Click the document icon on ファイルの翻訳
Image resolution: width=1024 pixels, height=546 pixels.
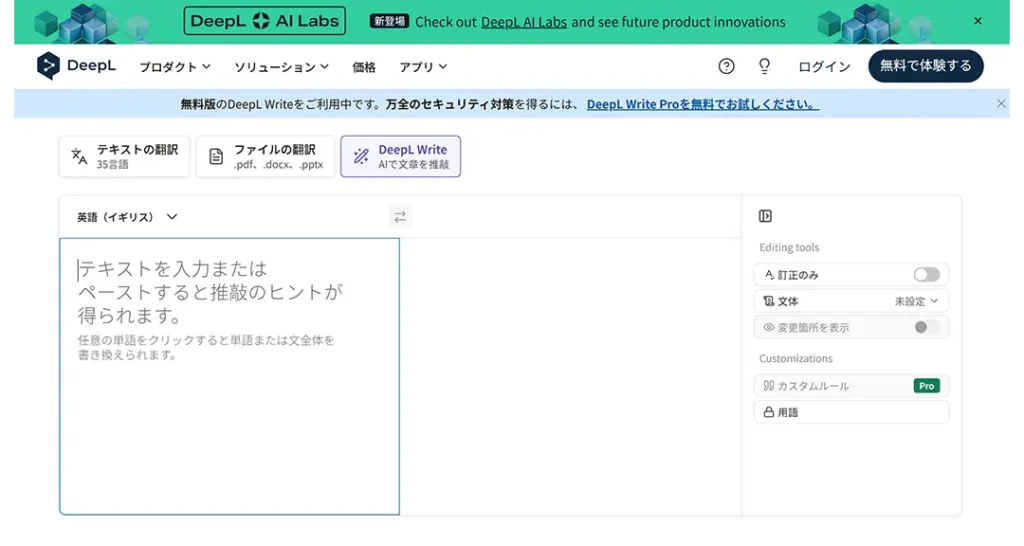(x=216, y=156)
